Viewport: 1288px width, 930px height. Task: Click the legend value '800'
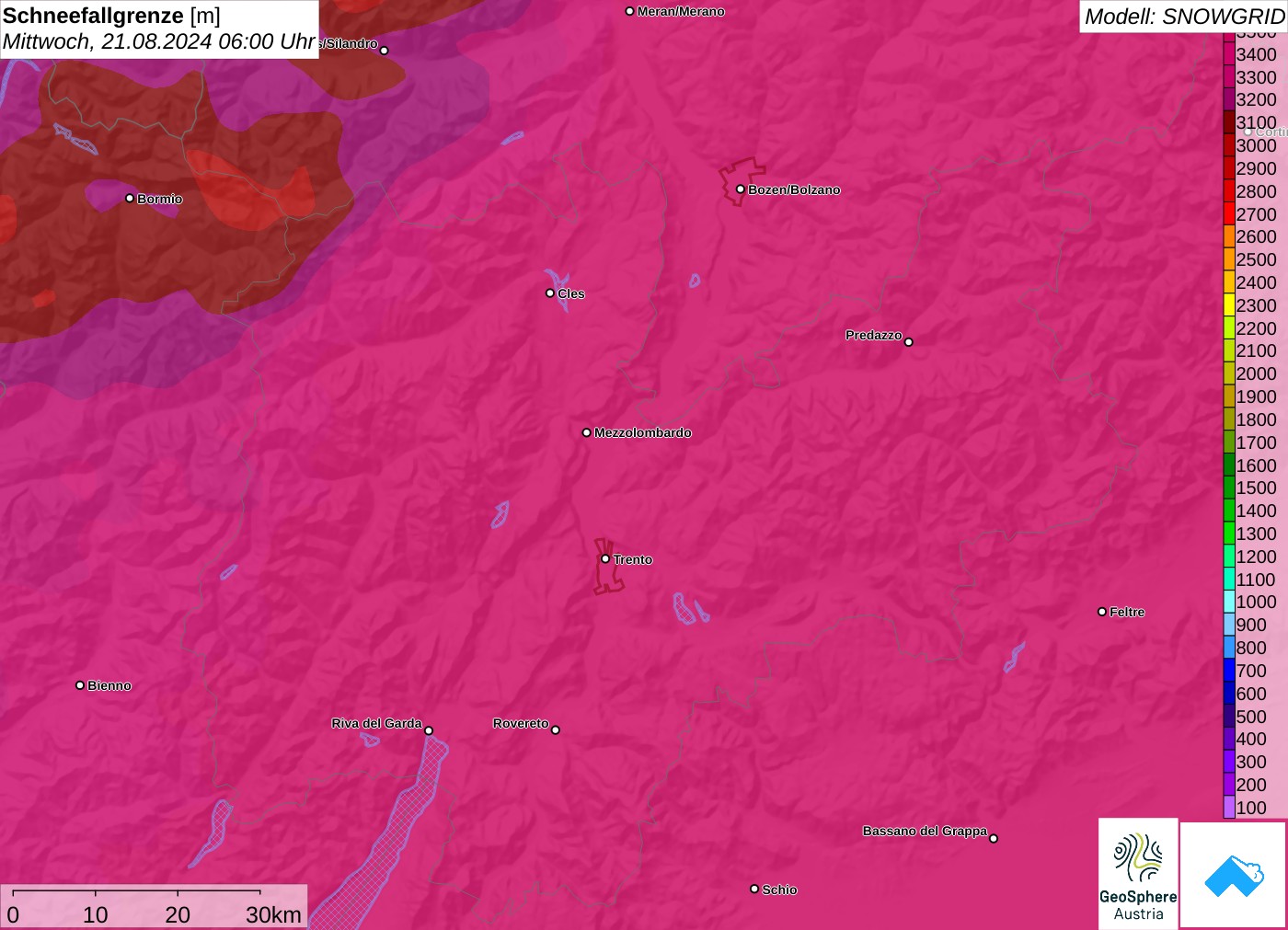(x=1251, y=648)
